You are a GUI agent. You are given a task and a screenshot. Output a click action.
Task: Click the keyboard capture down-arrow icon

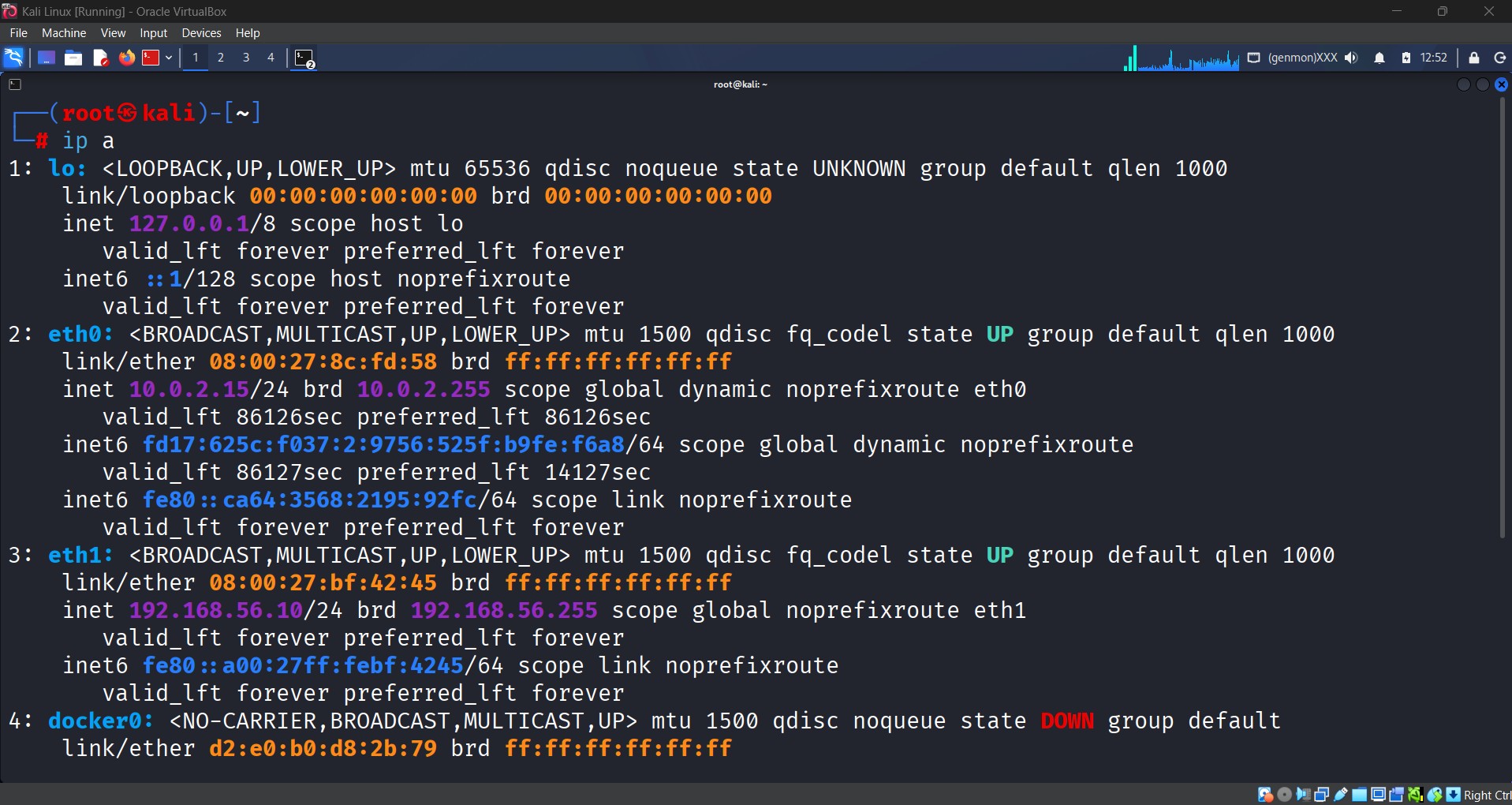coord(1453,795)
